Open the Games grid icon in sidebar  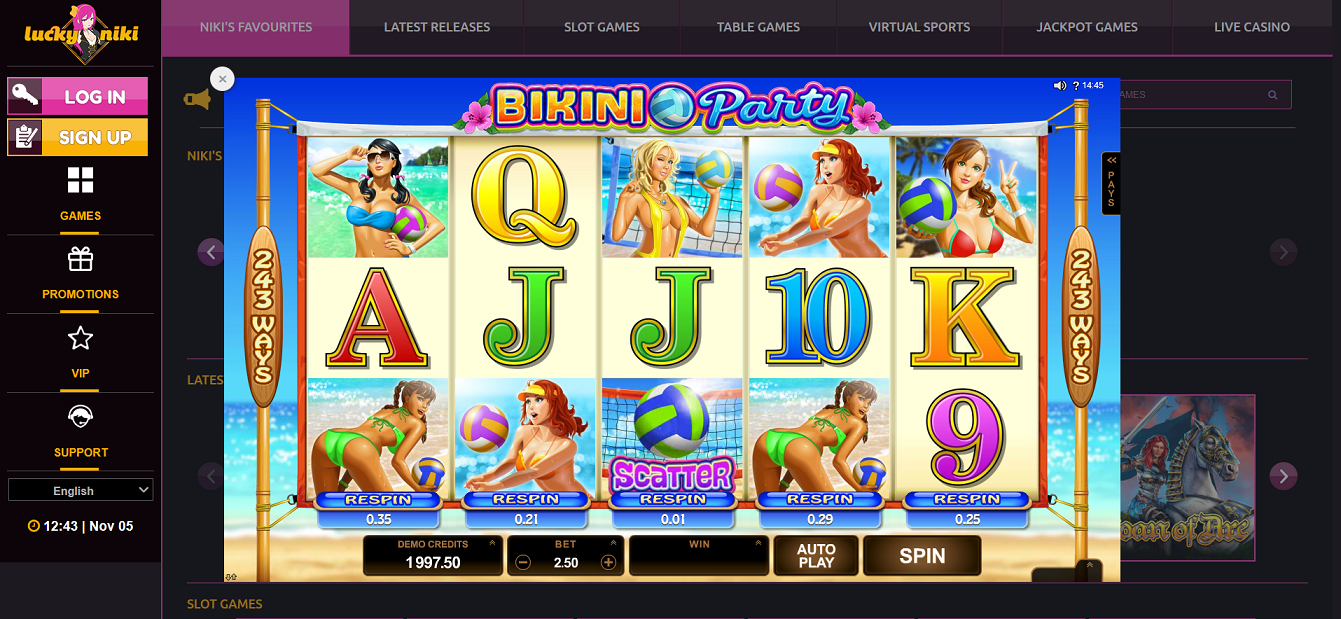pos(80,181)
